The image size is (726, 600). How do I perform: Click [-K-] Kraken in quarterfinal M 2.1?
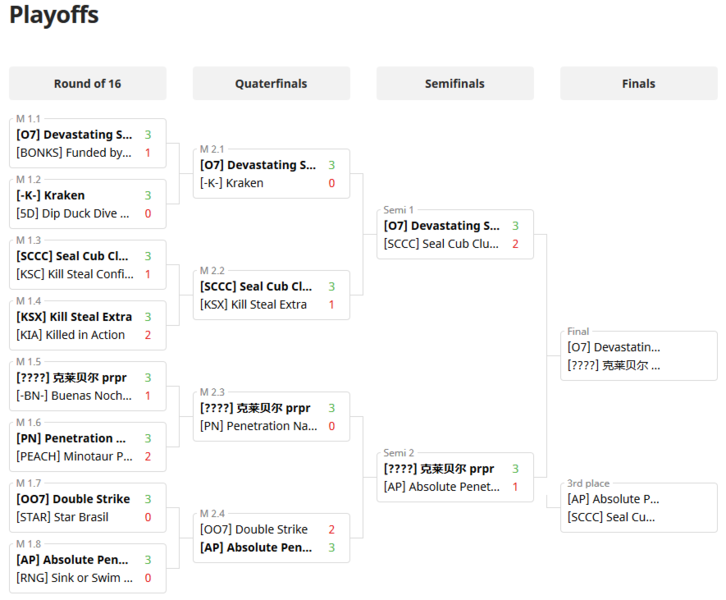(x=232, y=183)
